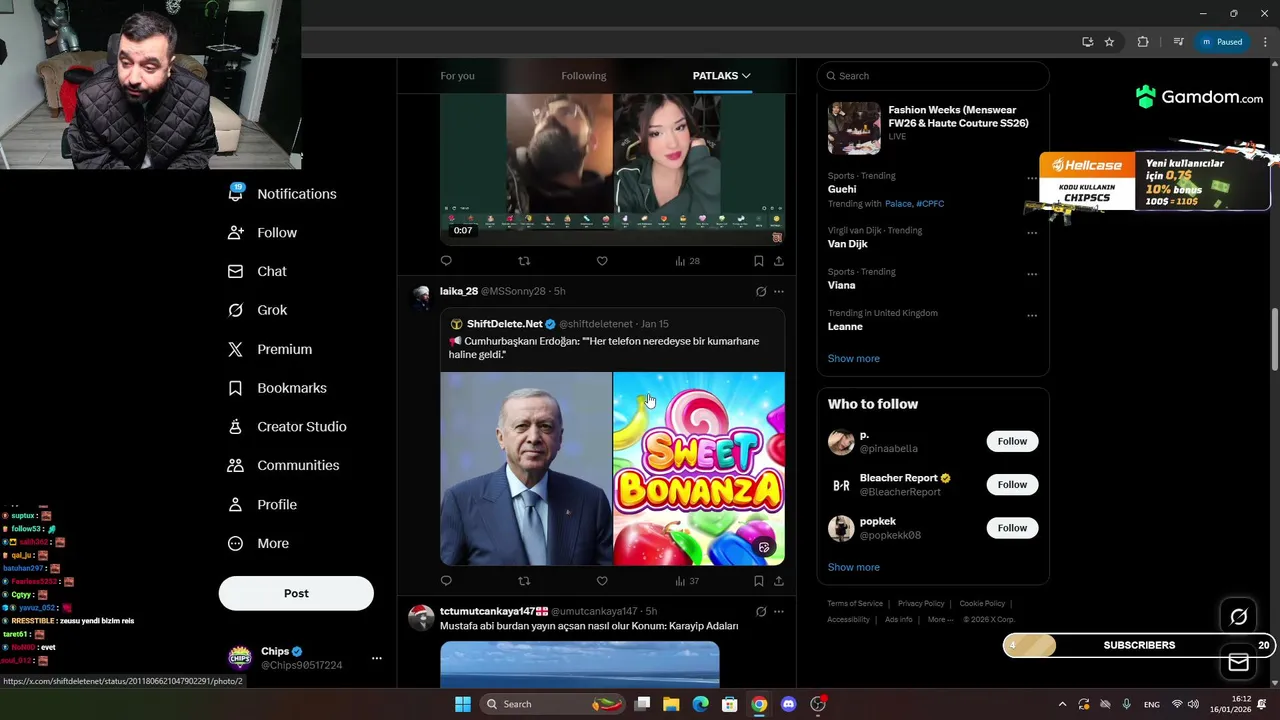Click Install app icon in address bar
The height and width of the screenshot is (720, 1280).
(x=1087, y=42)
